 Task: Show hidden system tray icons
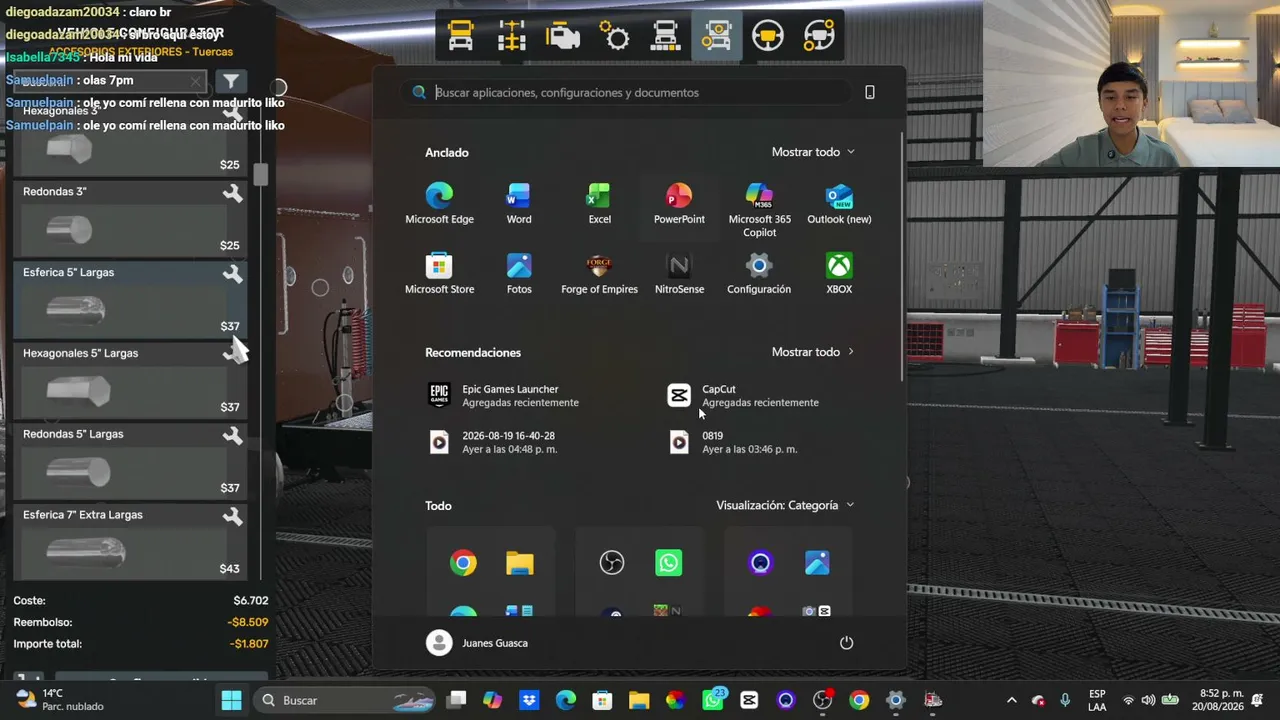pos(1011,700)
